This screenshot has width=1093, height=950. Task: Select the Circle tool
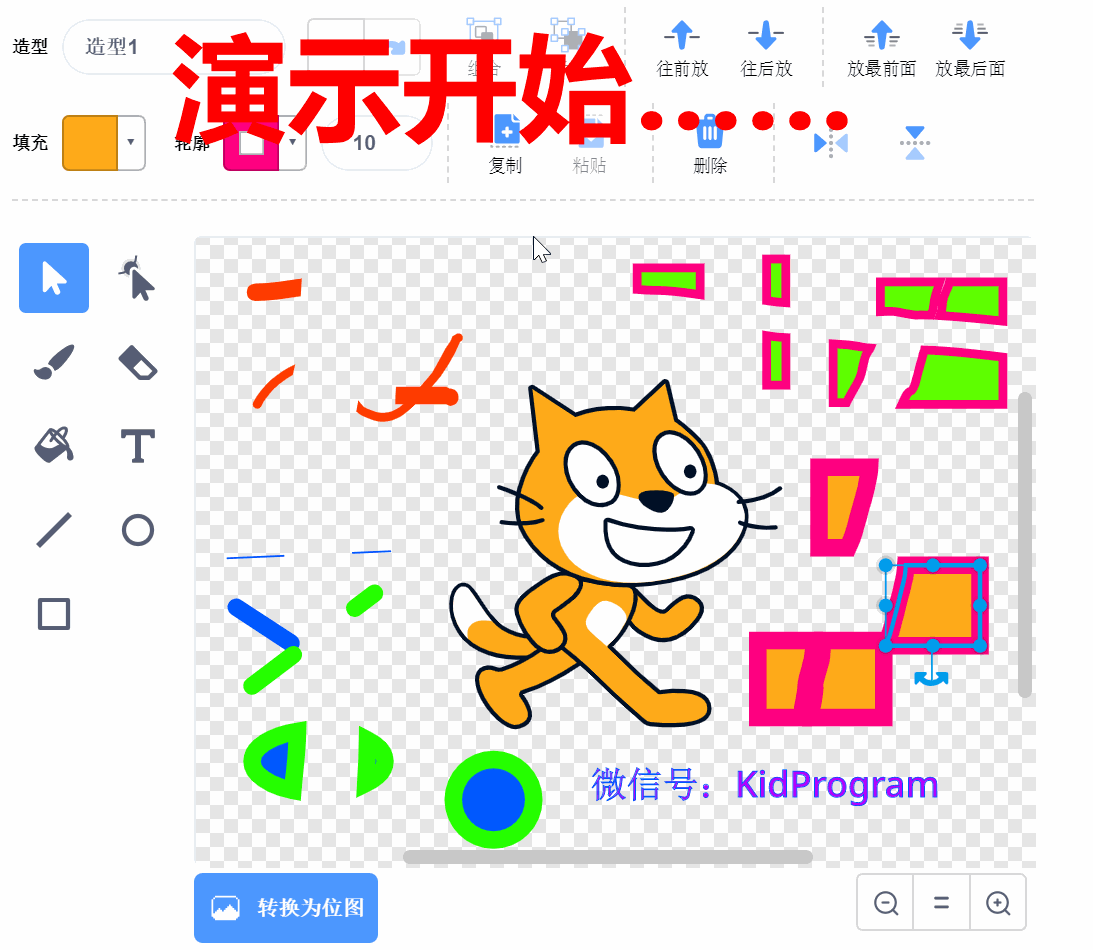pyautogui.click(x=137, y=530)
